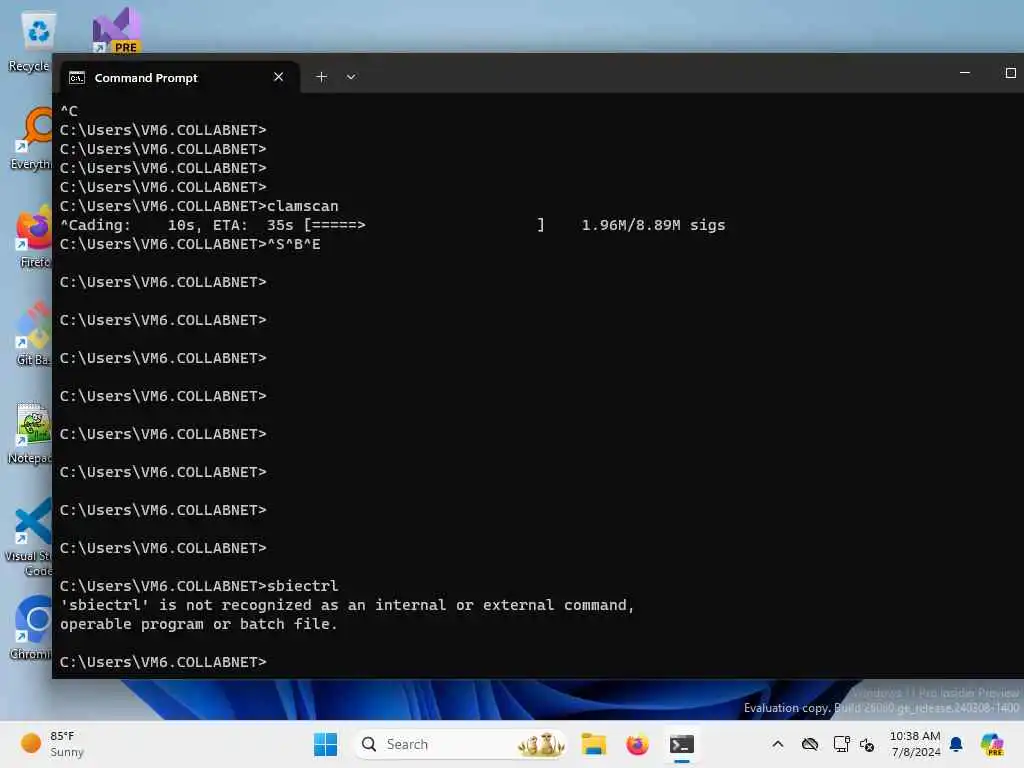The width and height of the screenshot is (1024, 768).
Task: Open the Everything search desktop shortcut
Action: click(x=33, y=138)
